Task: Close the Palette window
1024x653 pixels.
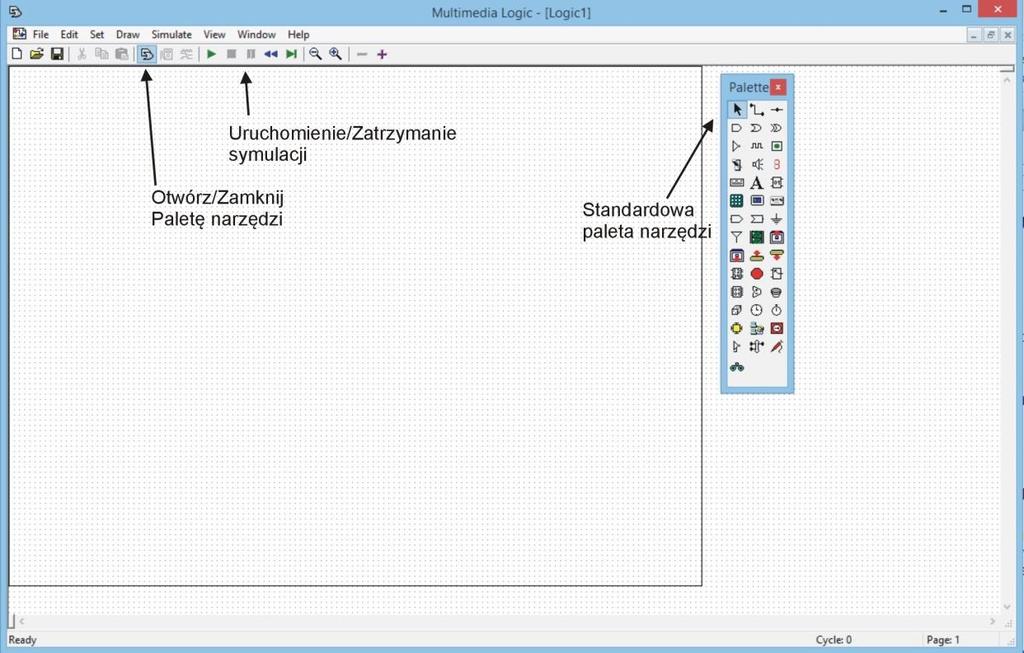Action: click(x=778, y=87)
